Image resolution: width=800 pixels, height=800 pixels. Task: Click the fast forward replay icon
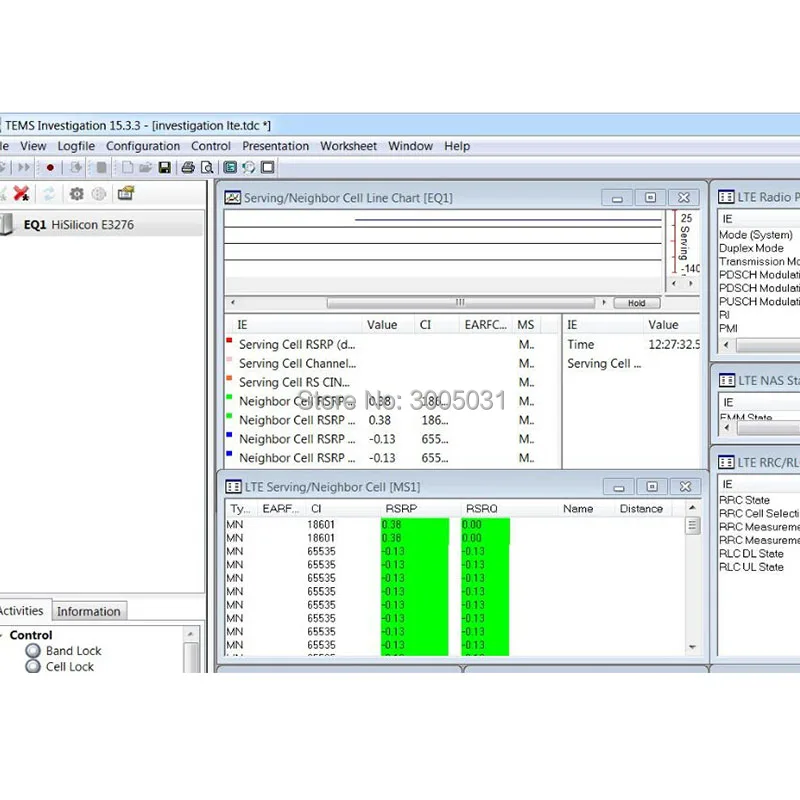pyautogui.click(x=23, y=167)
